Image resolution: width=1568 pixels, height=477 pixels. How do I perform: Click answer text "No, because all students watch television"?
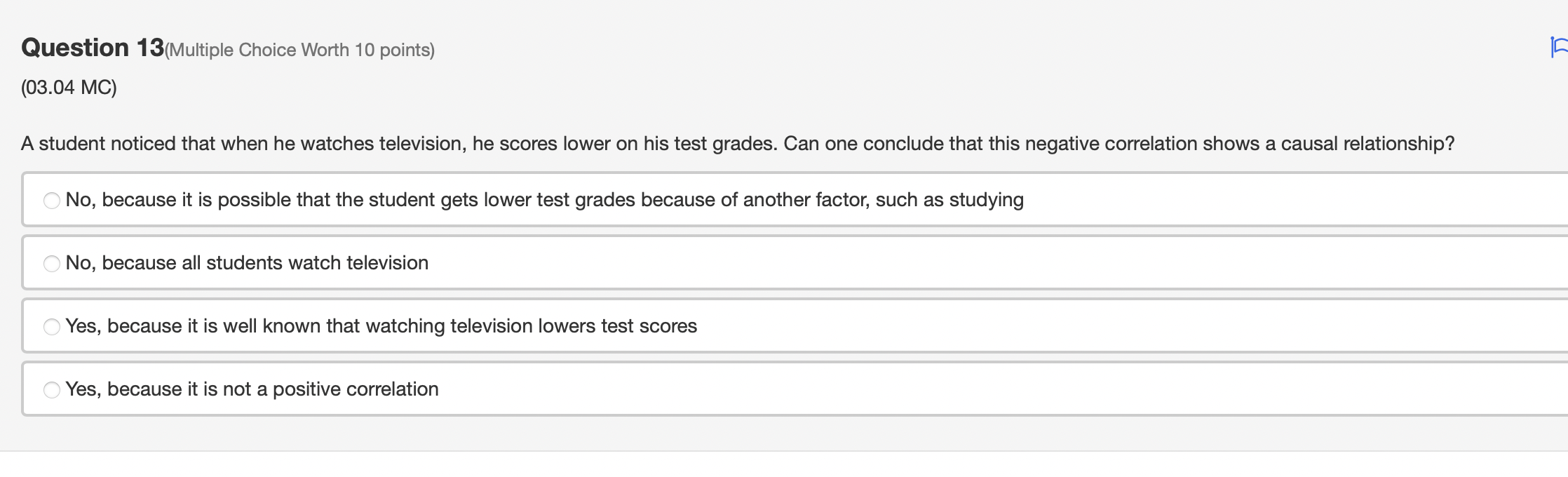(247, 263)
